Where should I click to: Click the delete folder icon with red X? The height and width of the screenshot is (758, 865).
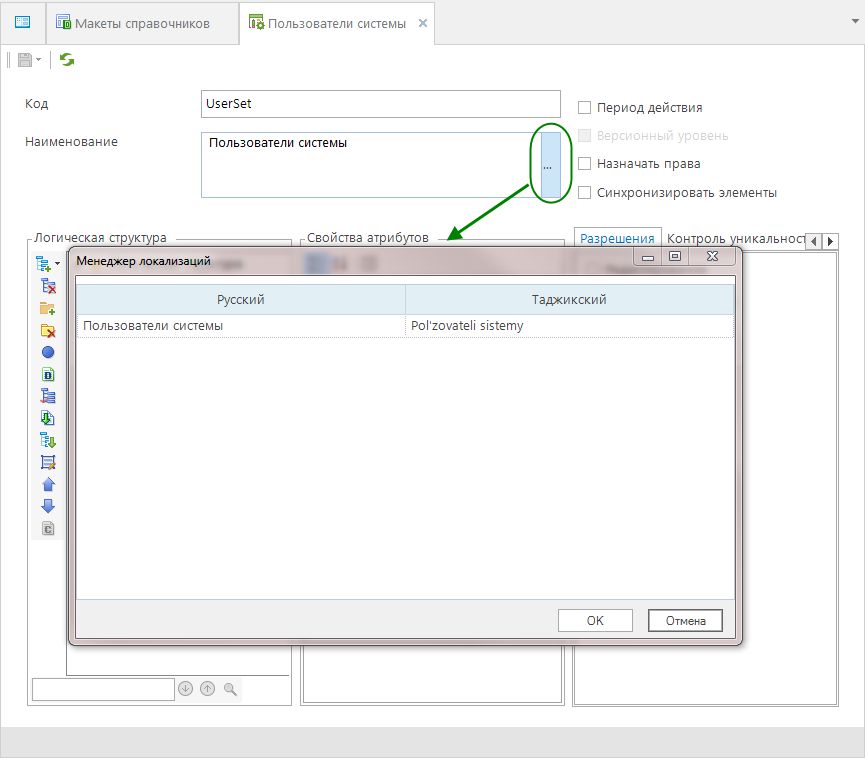click(47, 330)
